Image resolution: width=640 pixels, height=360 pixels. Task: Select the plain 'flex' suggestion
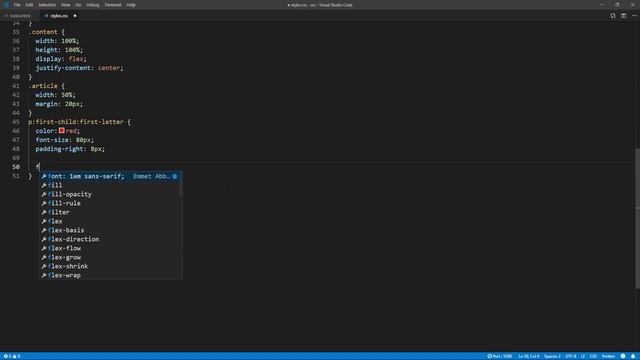110,221
